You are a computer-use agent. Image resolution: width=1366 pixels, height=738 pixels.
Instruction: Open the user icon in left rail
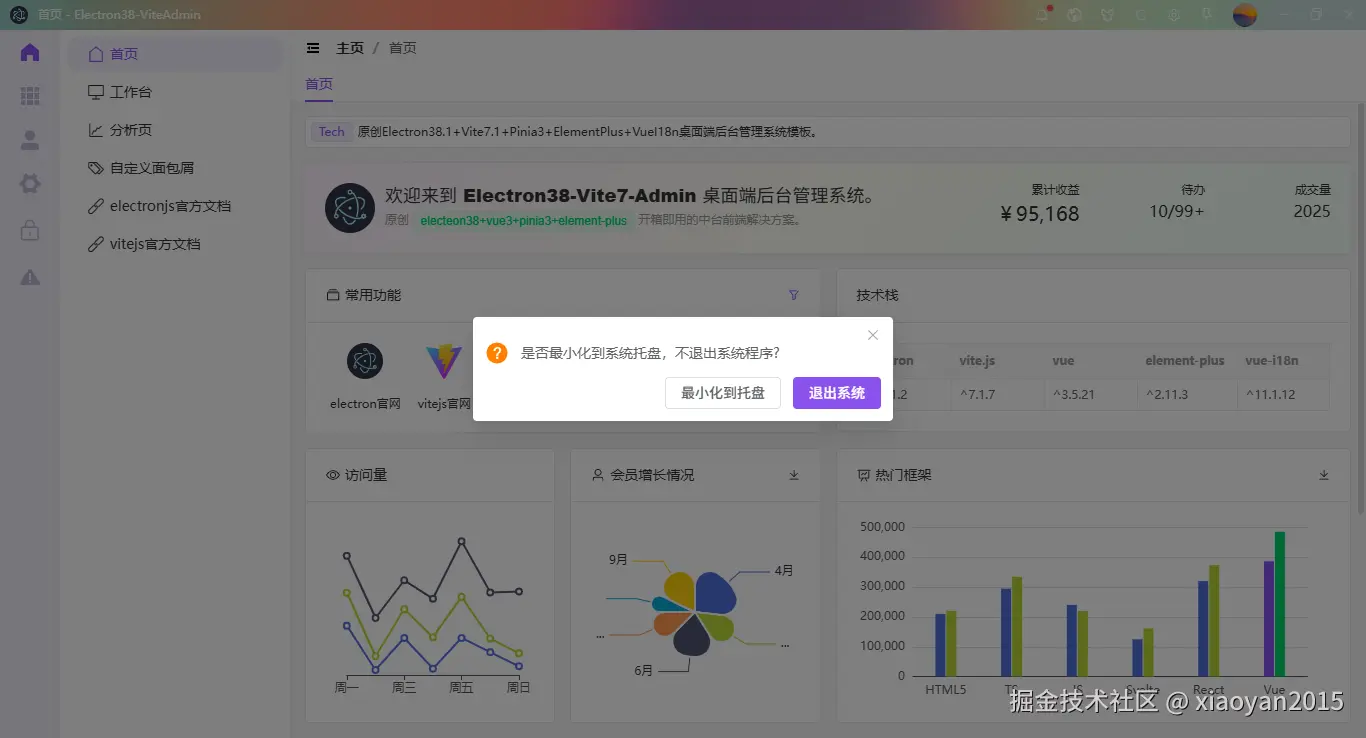pyautogui.click(x=30, y=140)
